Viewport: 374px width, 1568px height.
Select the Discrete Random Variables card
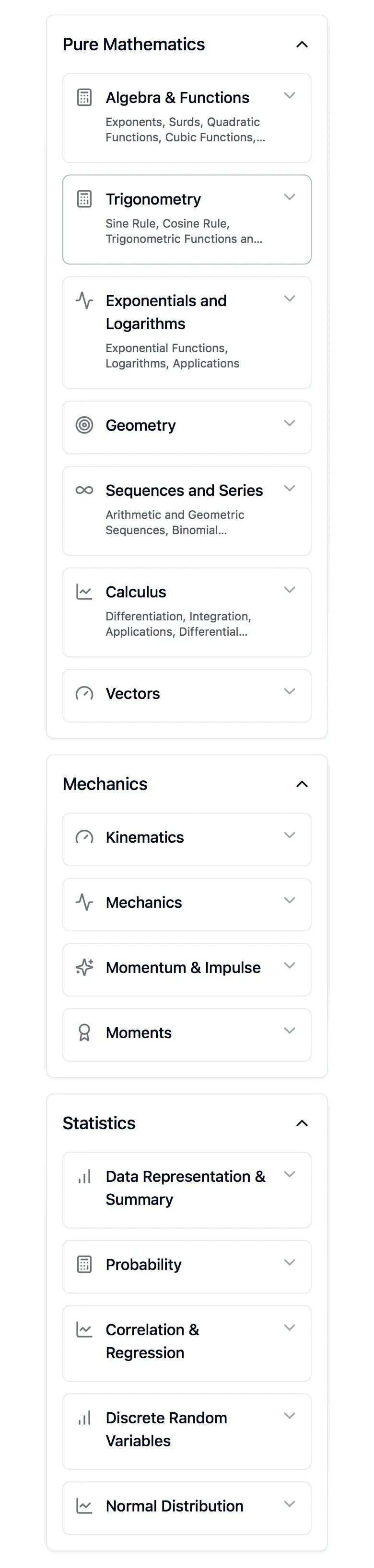pos(166,1429)
